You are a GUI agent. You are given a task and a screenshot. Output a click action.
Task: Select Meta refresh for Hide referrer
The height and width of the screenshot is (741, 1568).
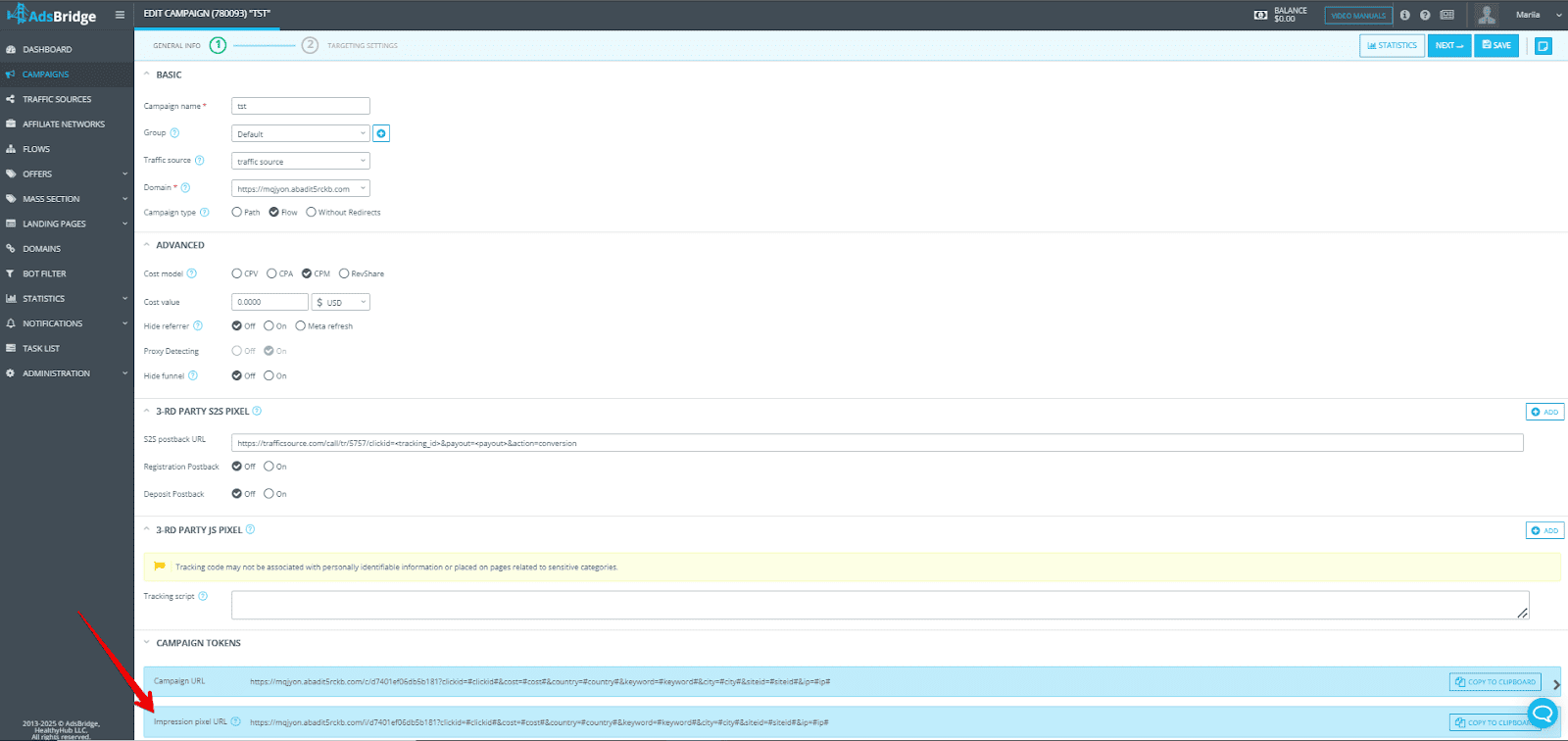[300, 325]
